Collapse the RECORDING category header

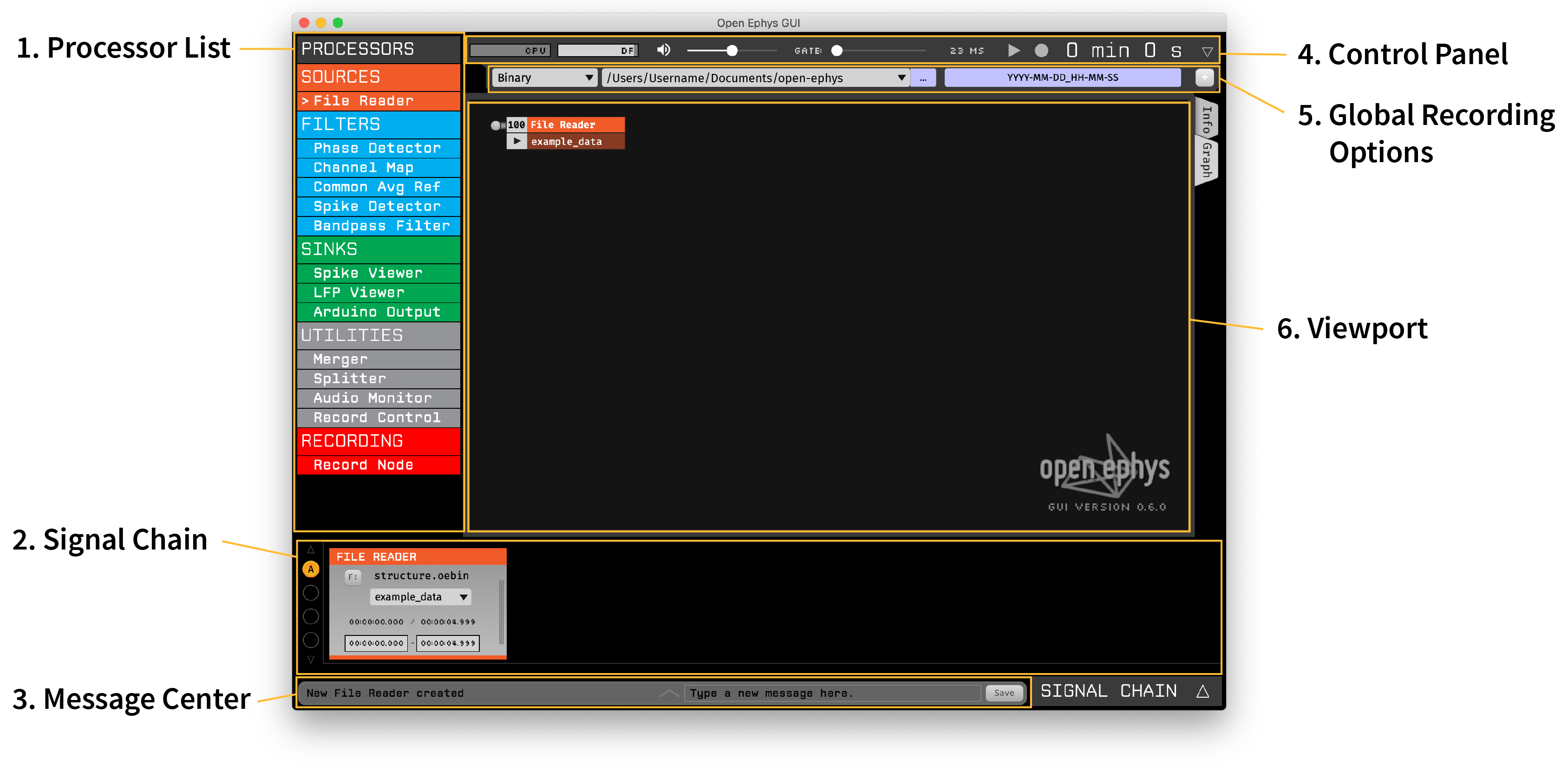click(379, 441)
